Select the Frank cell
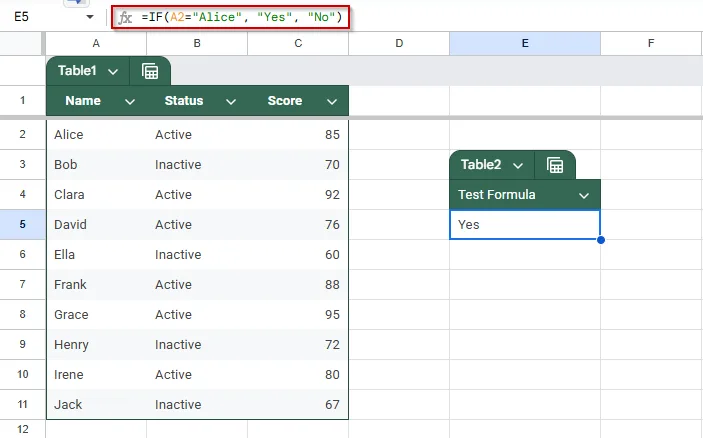The image size is (703, 438). (x=96, y=285)
